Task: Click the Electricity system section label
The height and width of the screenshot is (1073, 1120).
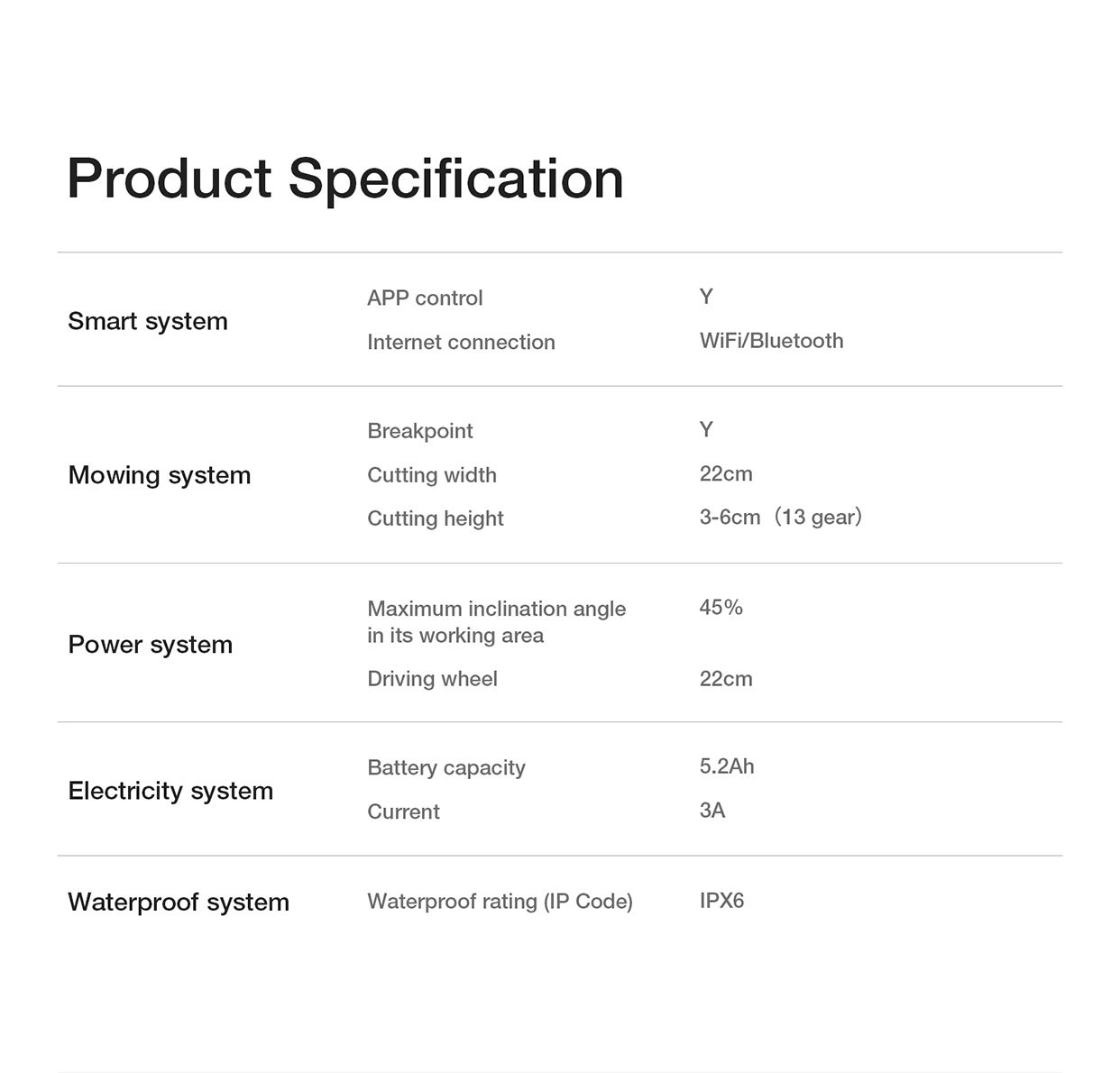Action: point(170,791)
